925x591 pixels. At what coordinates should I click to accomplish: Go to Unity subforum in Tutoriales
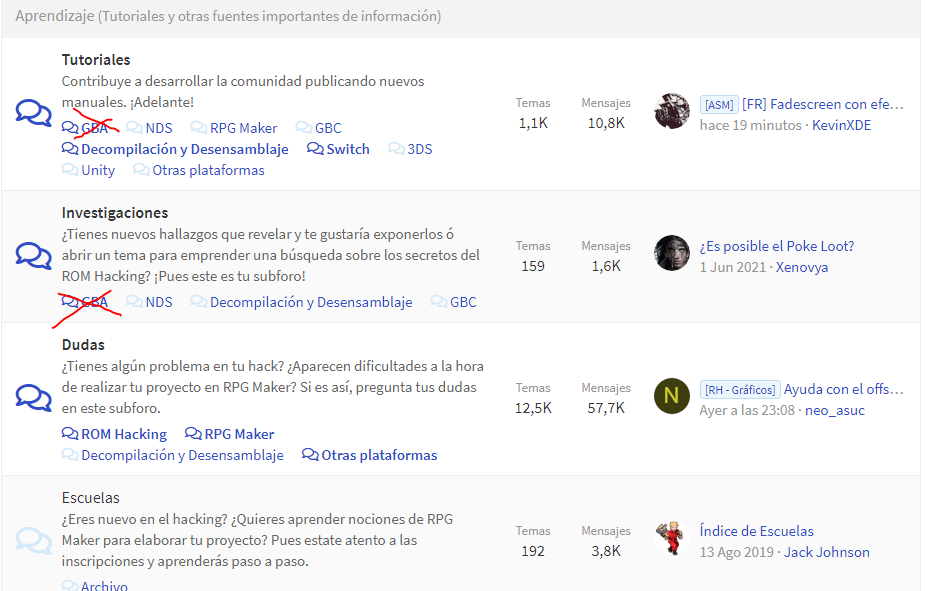tap(97, 170)
